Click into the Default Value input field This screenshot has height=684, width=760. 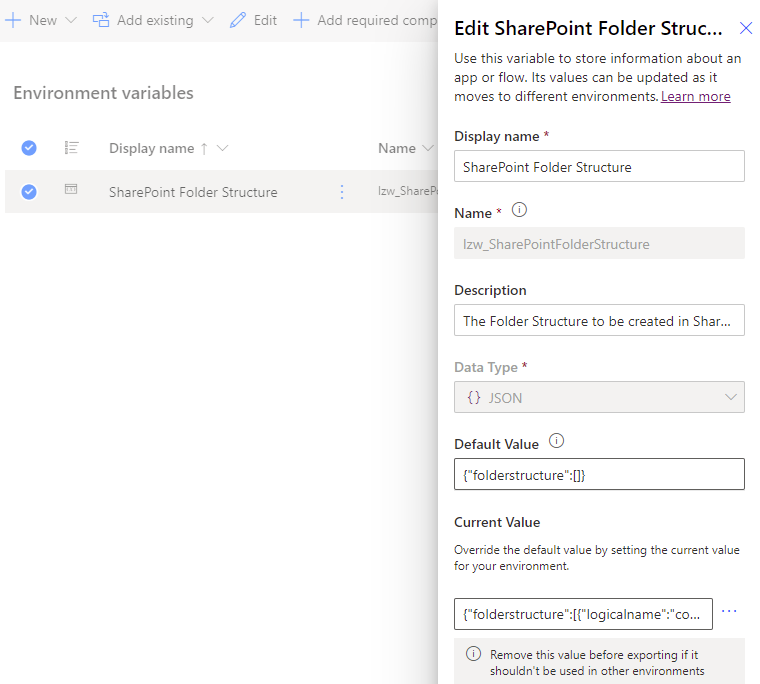pos(599,474)
